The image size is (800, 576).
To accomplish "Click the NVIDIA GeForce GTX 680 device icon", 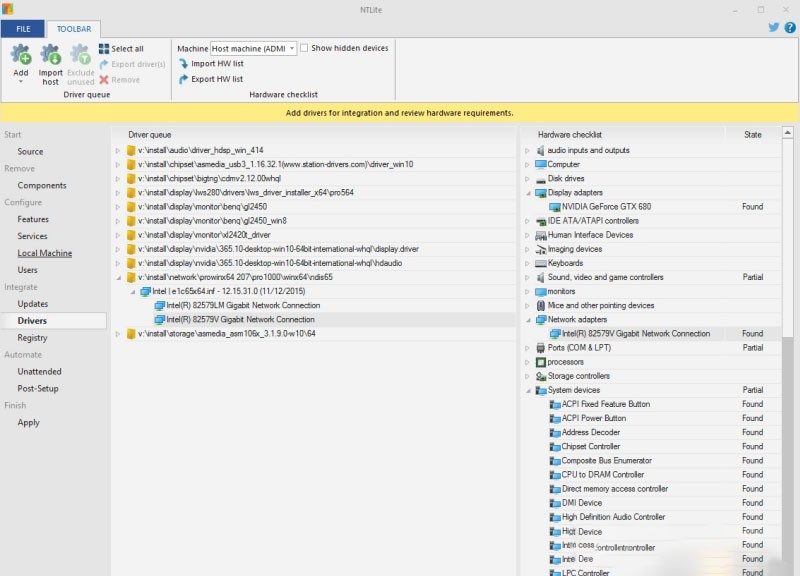I will (x=555, y=207).
